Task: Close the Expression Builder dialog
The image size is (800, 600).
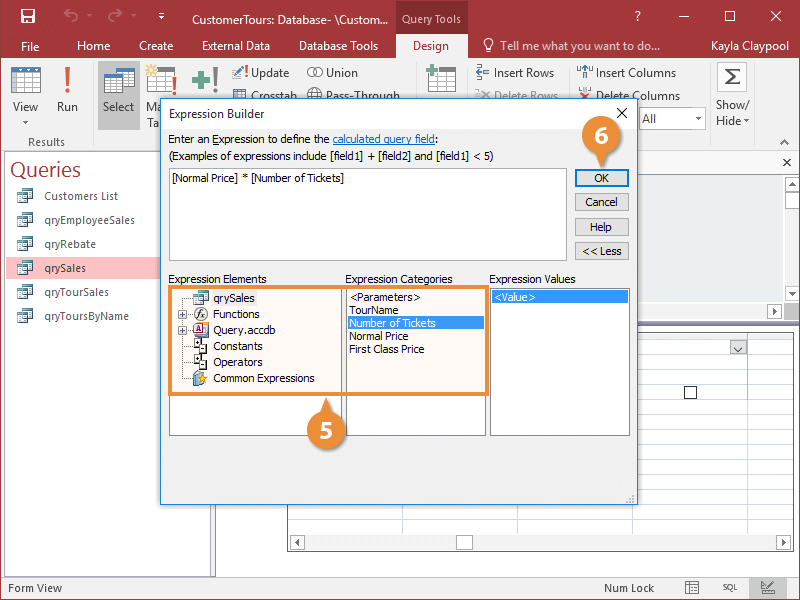Action: click(622, 113)
